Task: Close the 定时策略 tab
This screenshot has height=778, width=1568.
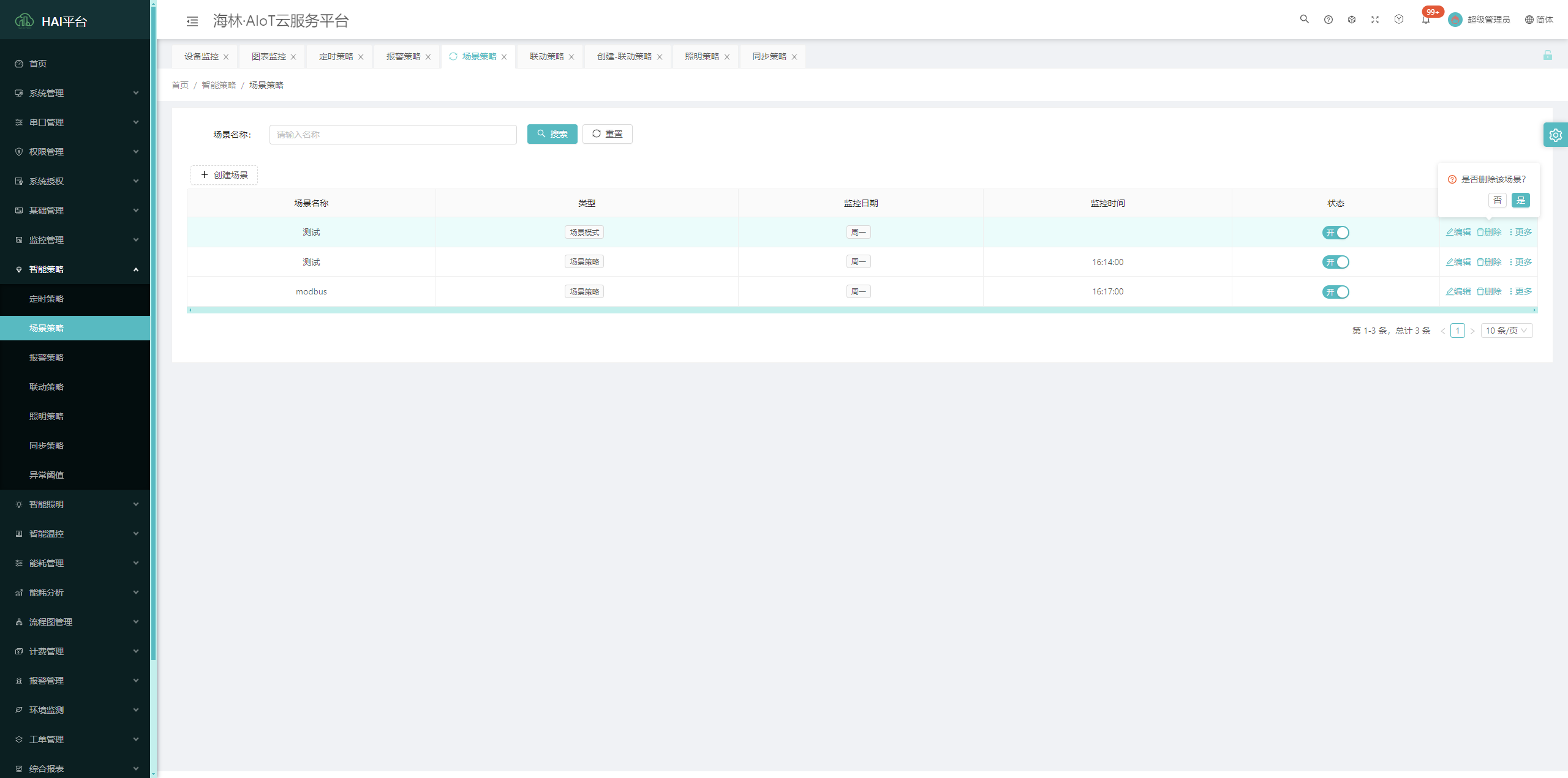Action: [x=361, y=57]
